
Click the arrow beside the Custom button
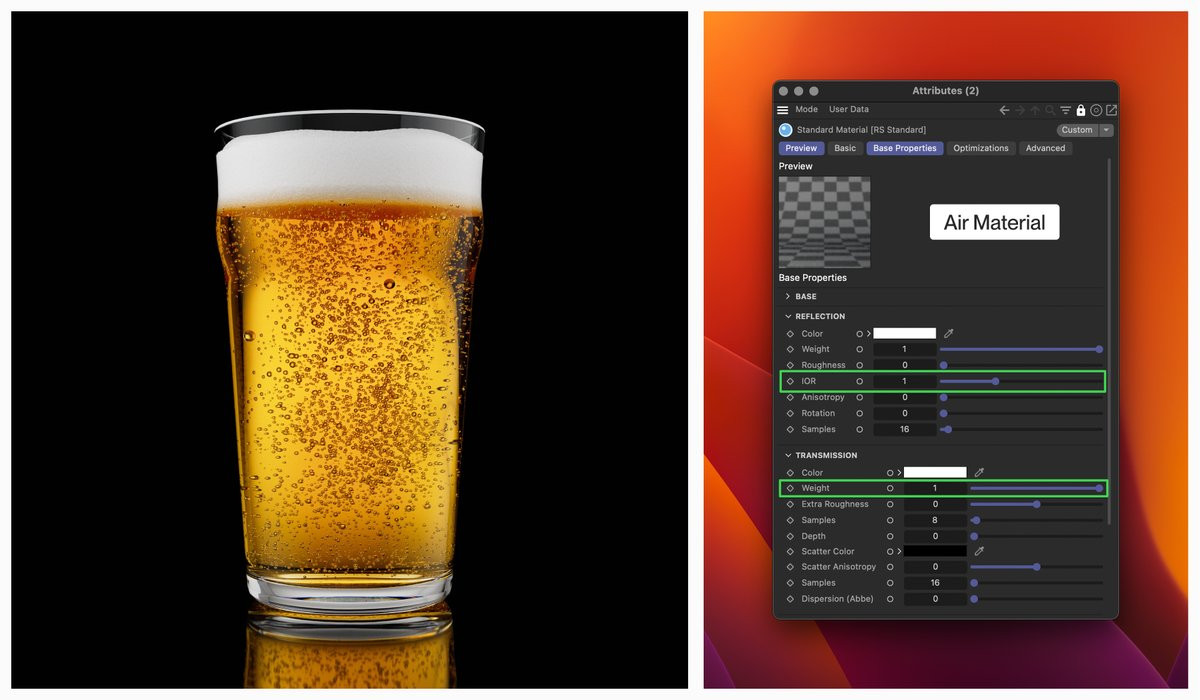coord(1106,130)
